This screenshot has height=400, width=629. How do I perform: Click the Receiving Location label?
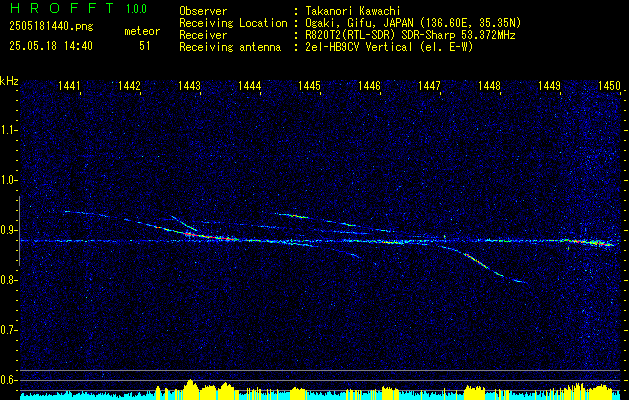click(x=233, y=23)
